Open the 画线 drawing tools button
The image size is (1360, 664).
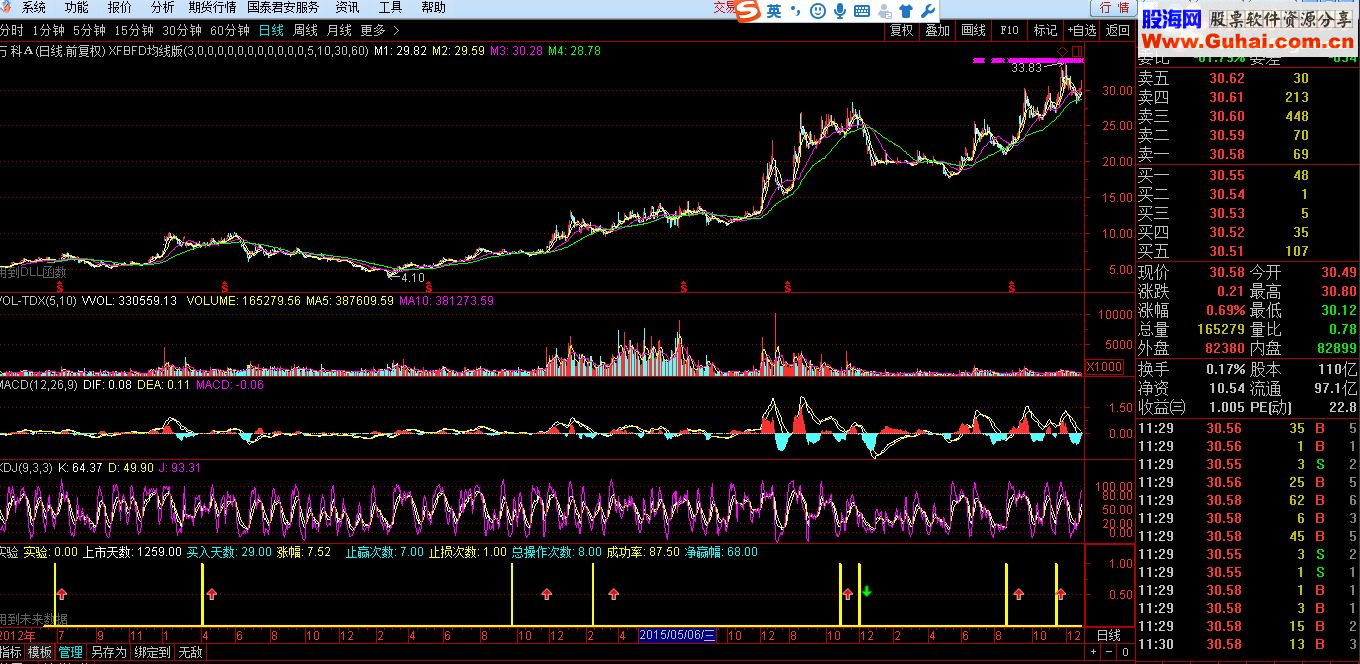click(974, 31)
